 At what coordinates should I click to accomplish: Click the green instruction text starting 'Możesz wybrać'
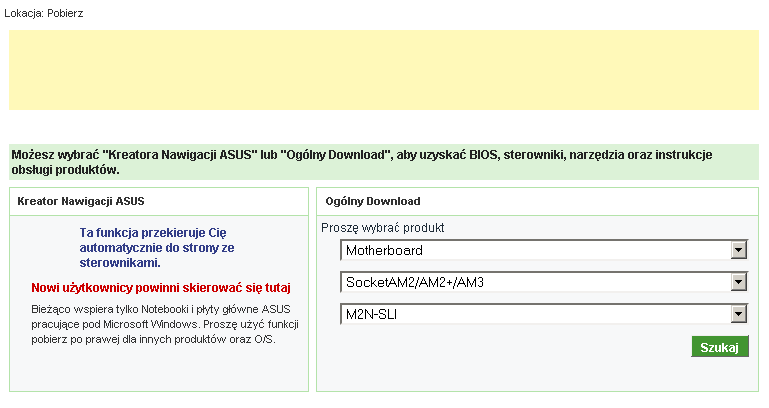(x=362, y=162)
